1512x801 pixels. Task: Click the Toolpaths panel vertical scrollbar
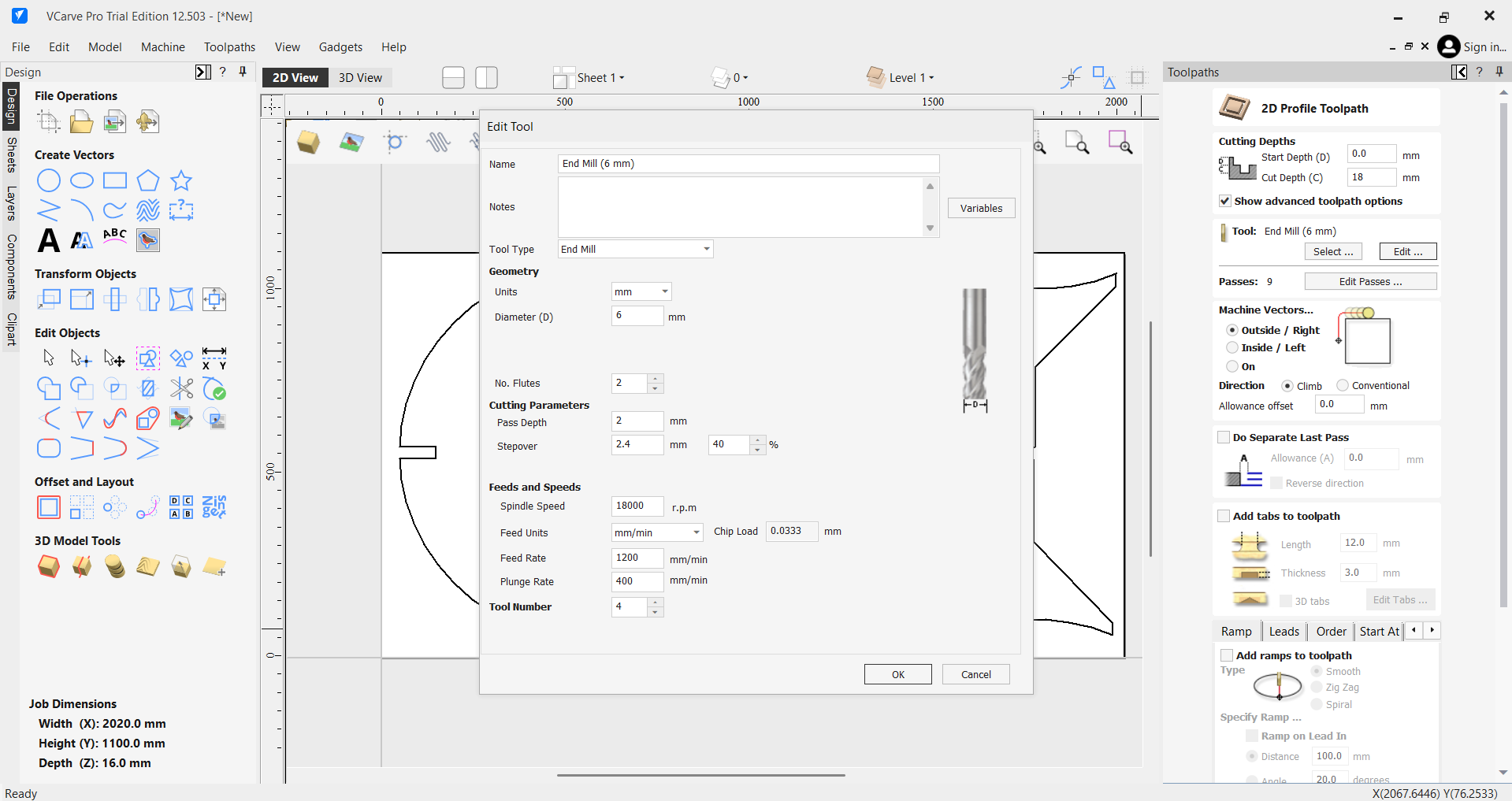point(1503,354)
